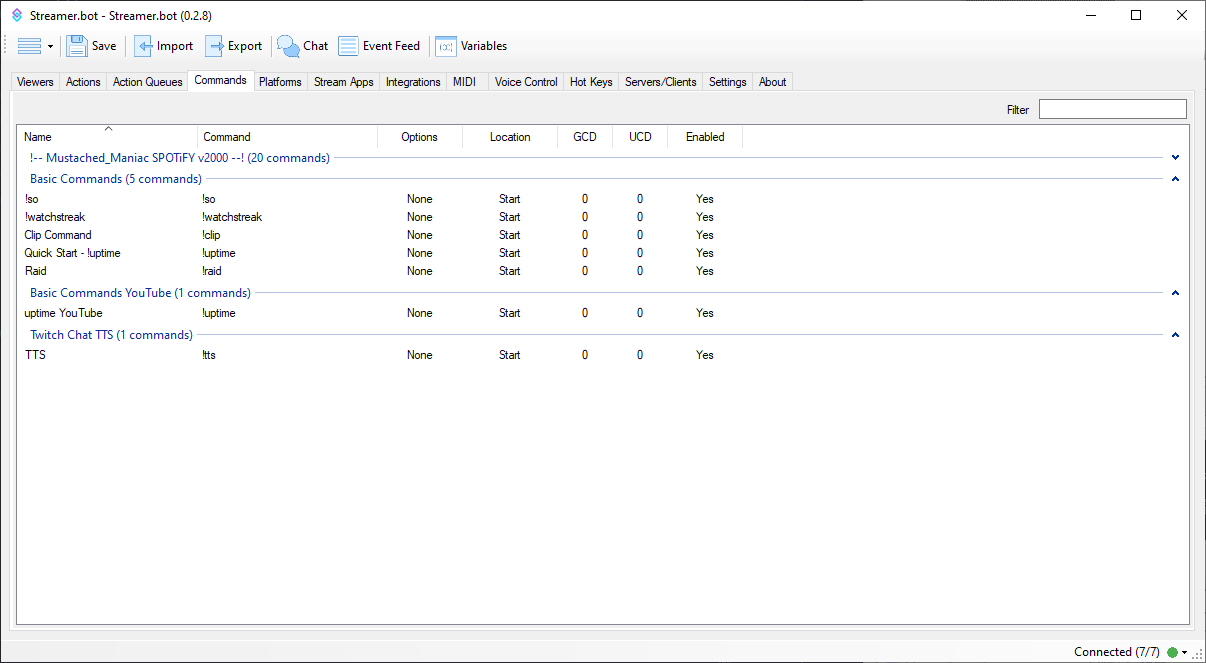Open the Stream Apps tab
Viewport: 1206px width, 663px height.
(x=344, y=82)
